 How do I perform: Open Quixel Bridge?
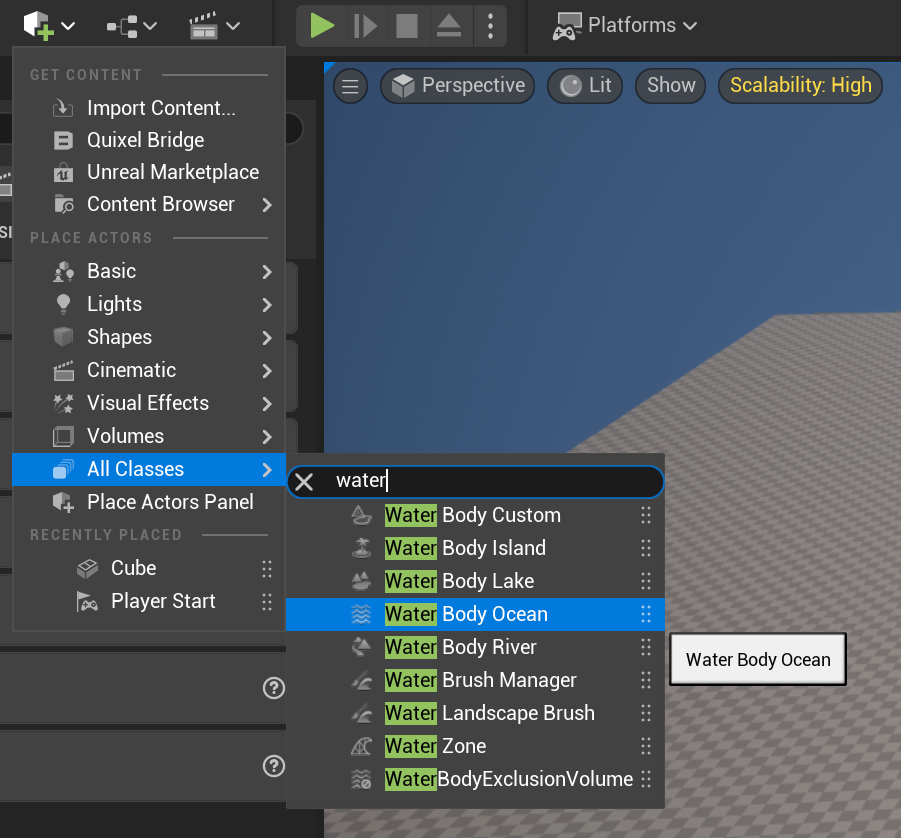[149, 140]
